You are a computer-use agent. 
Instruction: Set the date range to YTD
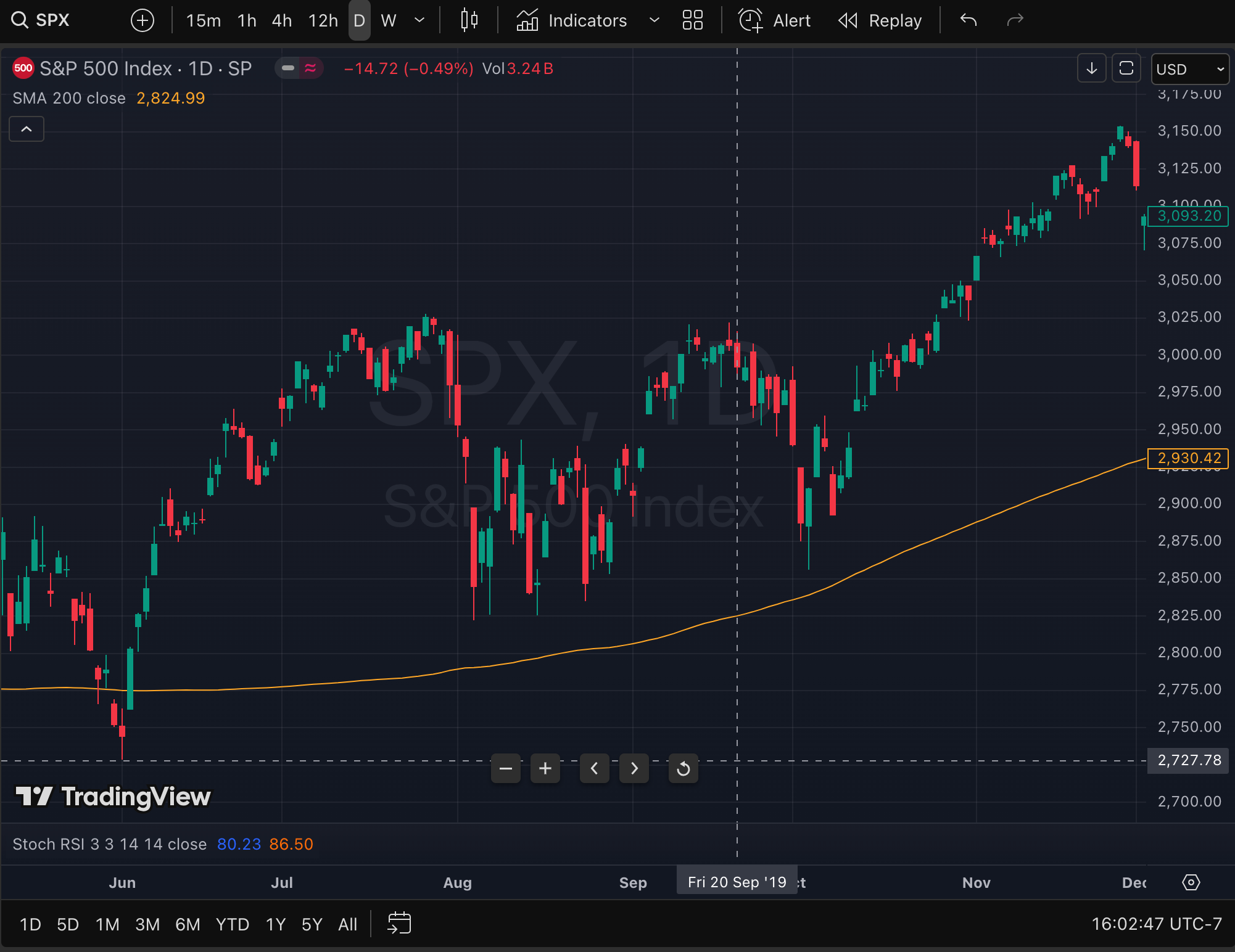point(233,924)
